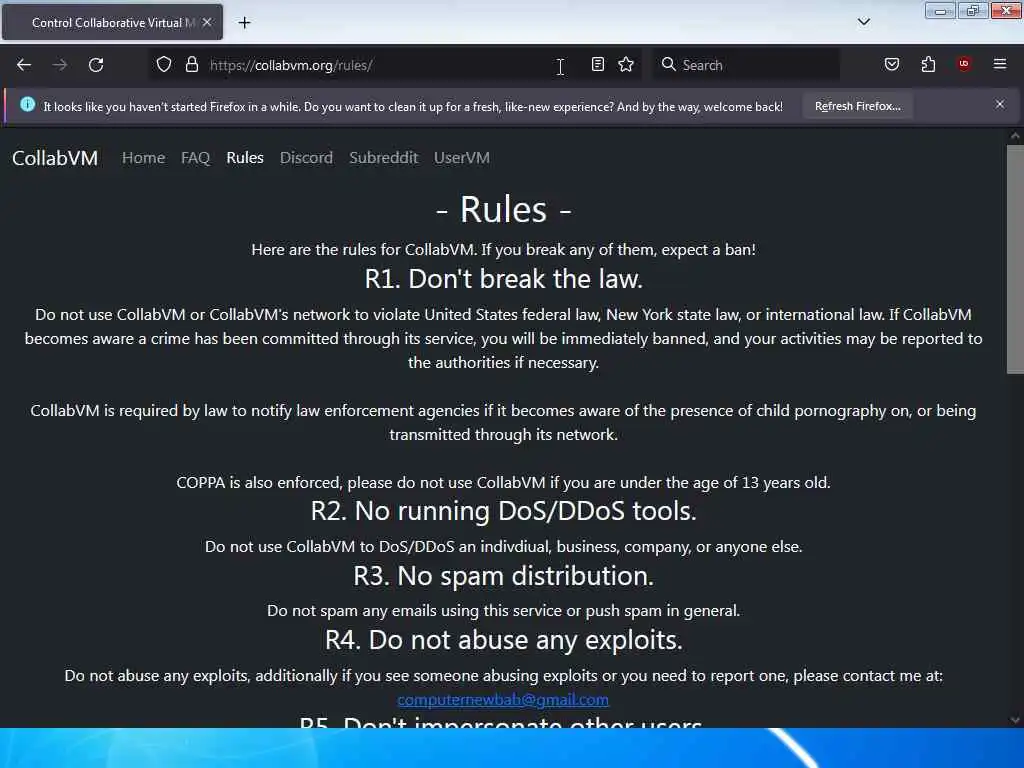Close the Control Collaborative Virtual tab
This screenshot has height=768, width=1024.
(x=207, y=22)
